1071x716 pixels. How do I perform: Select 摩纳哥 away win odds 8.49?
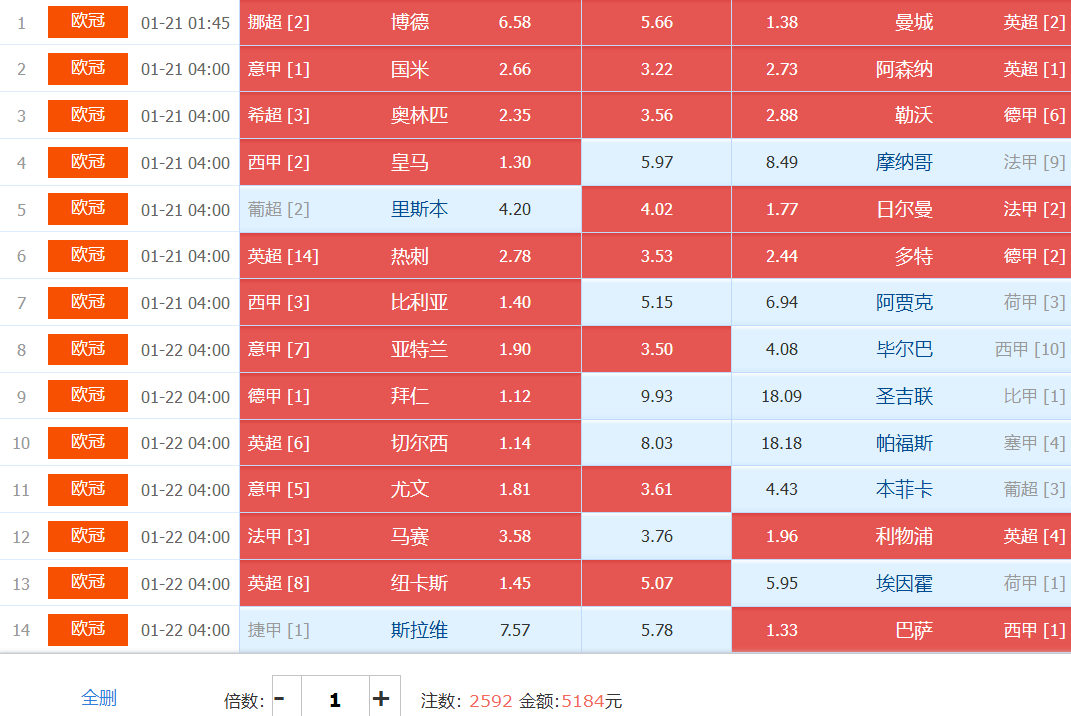[x=782, y=162]
